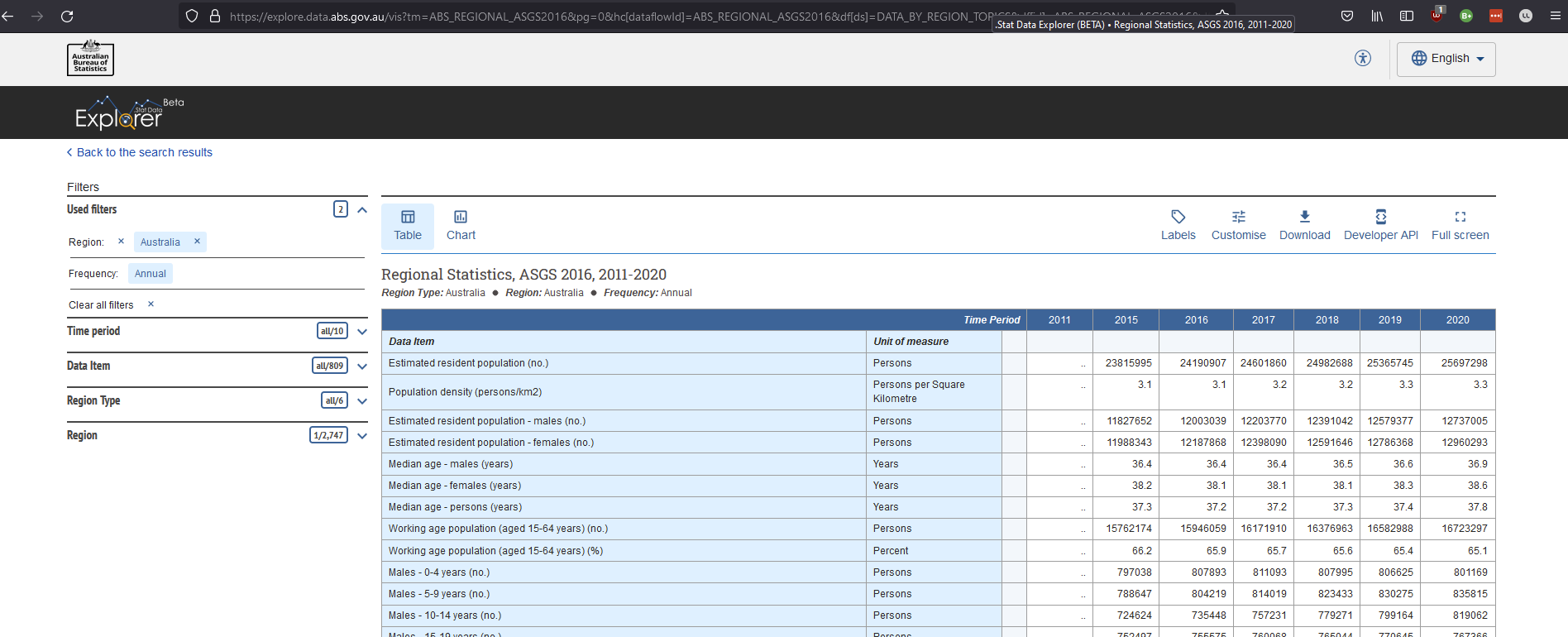Open the Download menu
Viewport: 1568px width, 637px height.
tap(1304, 226)
